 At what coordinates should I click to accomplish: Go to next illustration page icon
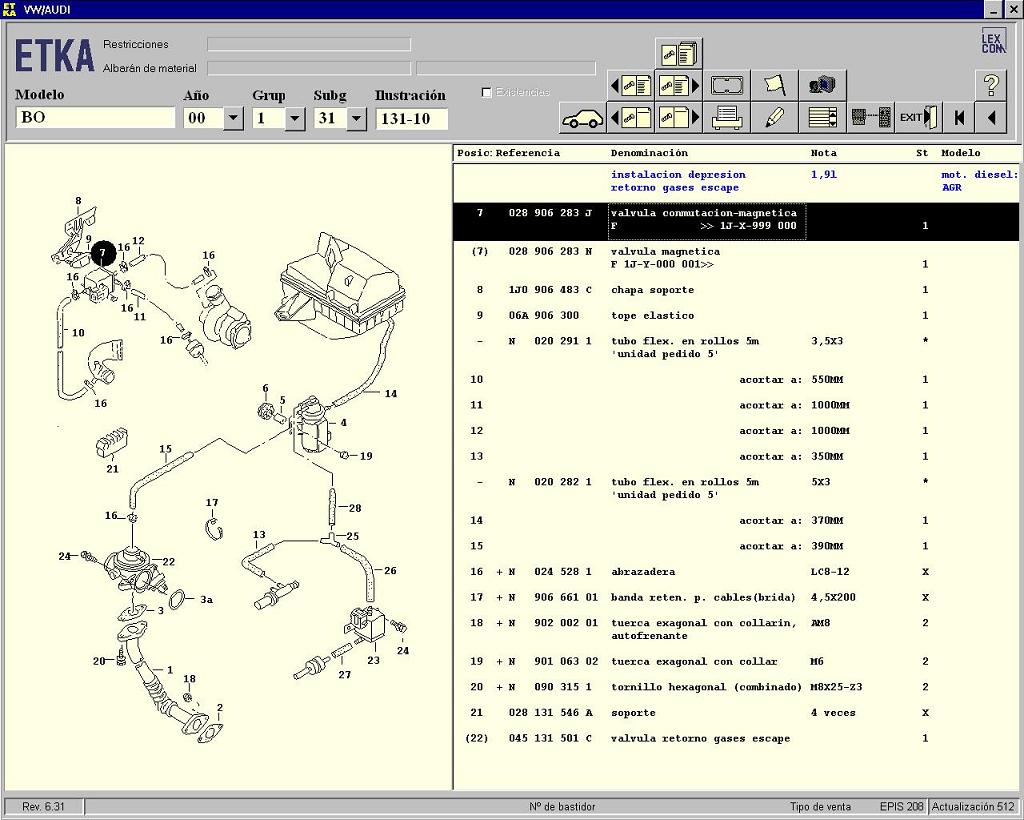click(x=679, y=118)
